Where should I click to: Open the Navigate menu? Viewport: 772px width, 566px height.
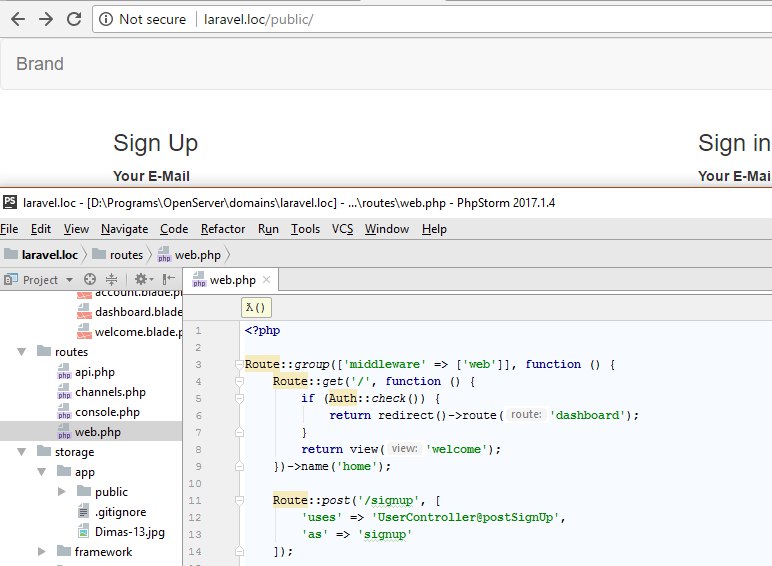[x=125, y=229]
